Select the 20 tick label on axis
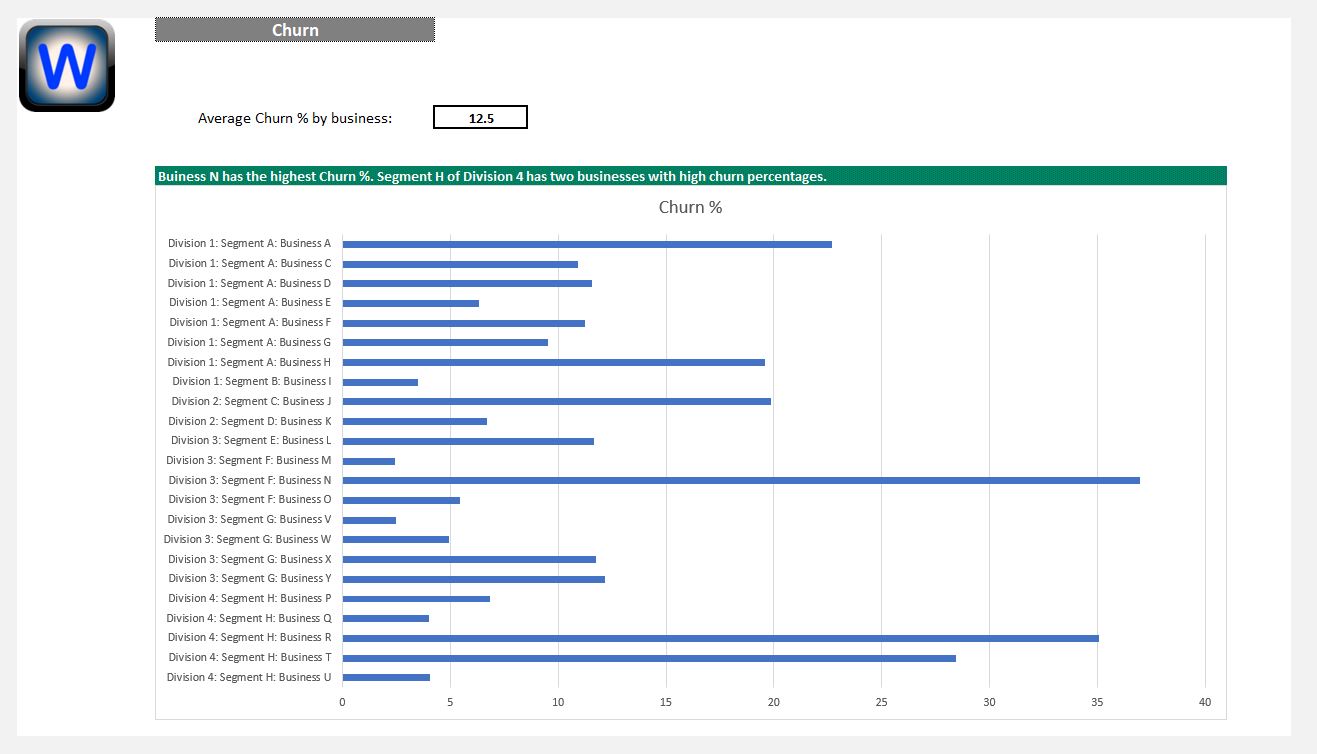 point(773,702)
